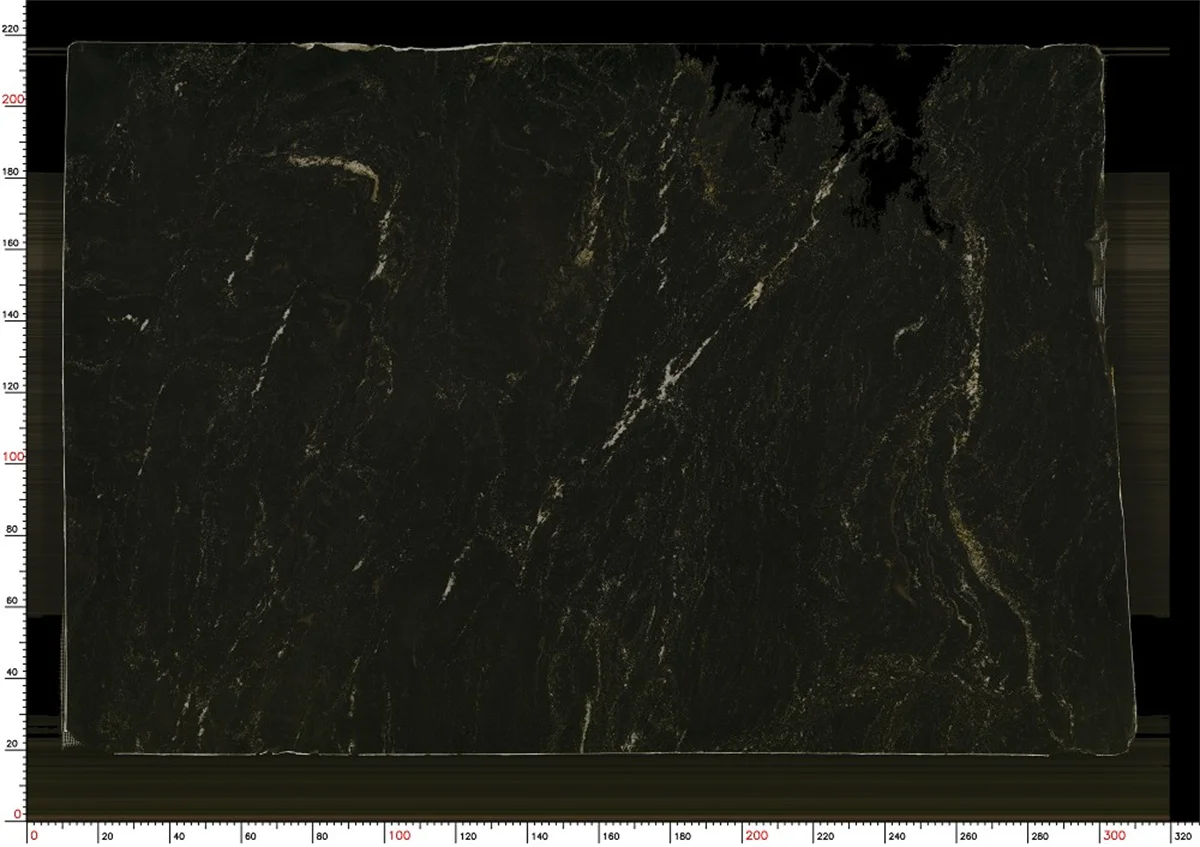The width and height of the screenshot is (1200, 847).
Task: Click the top-left corner of the slab
Action: (x=72, y=45)
